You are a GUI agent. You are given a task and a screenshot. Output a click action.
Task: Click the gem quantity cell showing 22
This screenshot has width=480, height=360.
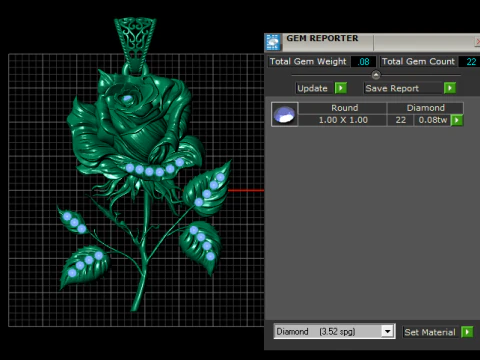tap(400, 120)
